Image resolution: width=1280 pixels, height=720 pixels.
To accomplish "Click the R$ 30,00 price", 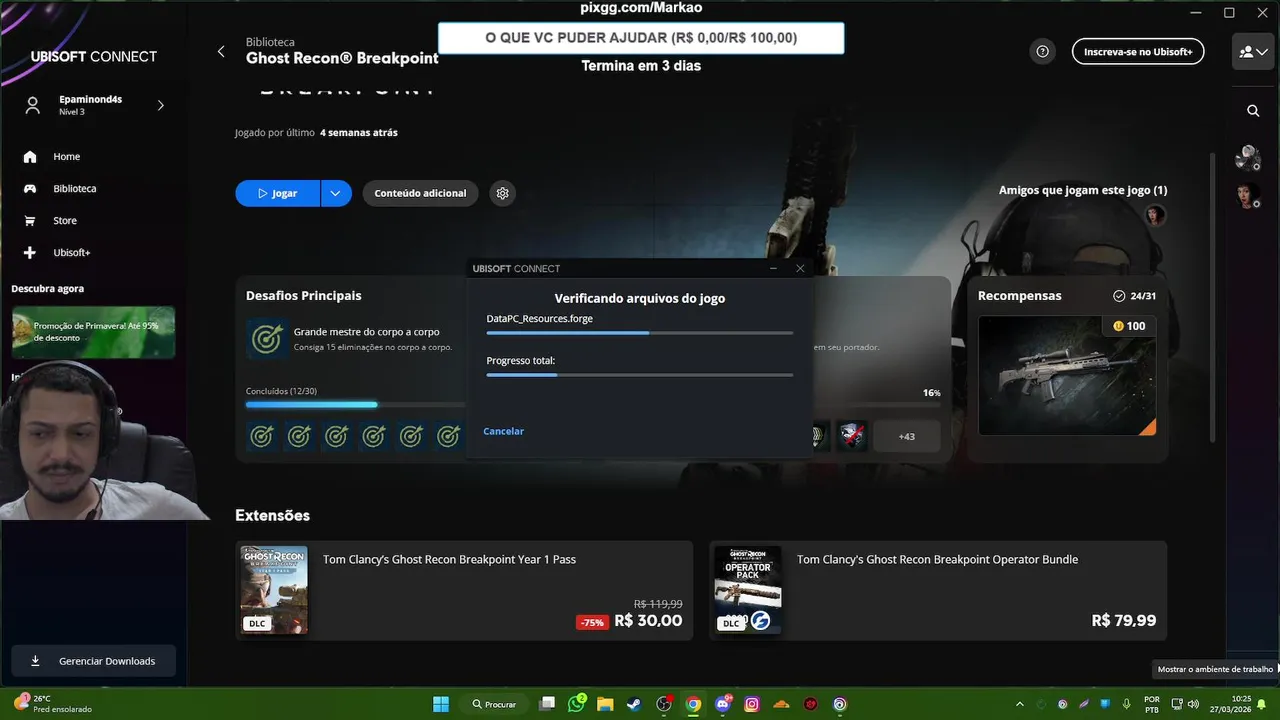I will click(x=648, y=621).
